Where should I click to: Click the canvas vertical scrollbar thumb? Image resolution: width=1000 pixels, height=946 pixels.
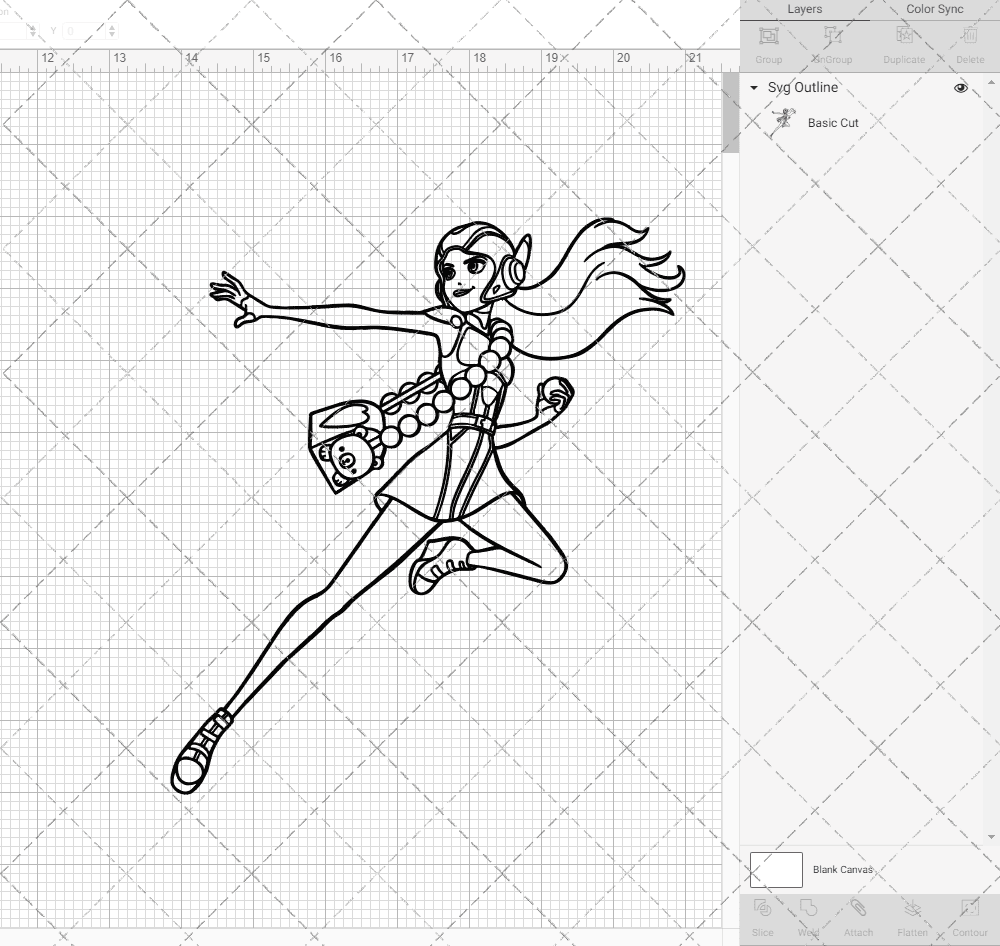(730, 112)
